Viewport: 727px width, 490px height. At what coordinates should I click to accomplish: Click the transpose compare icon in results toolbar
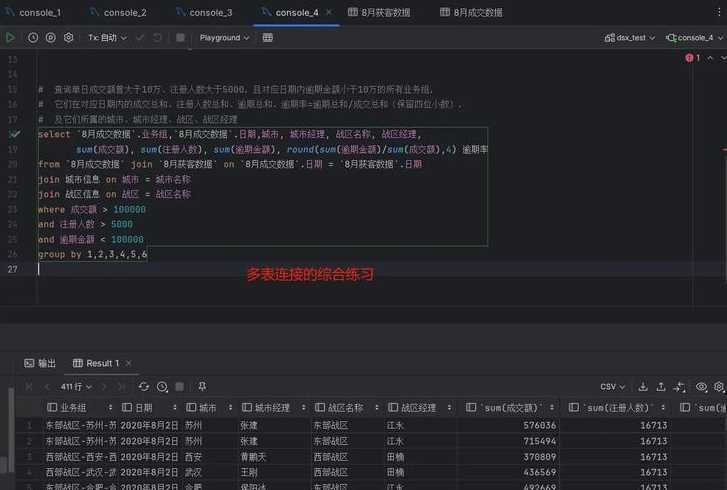click(x=680, y=386)
